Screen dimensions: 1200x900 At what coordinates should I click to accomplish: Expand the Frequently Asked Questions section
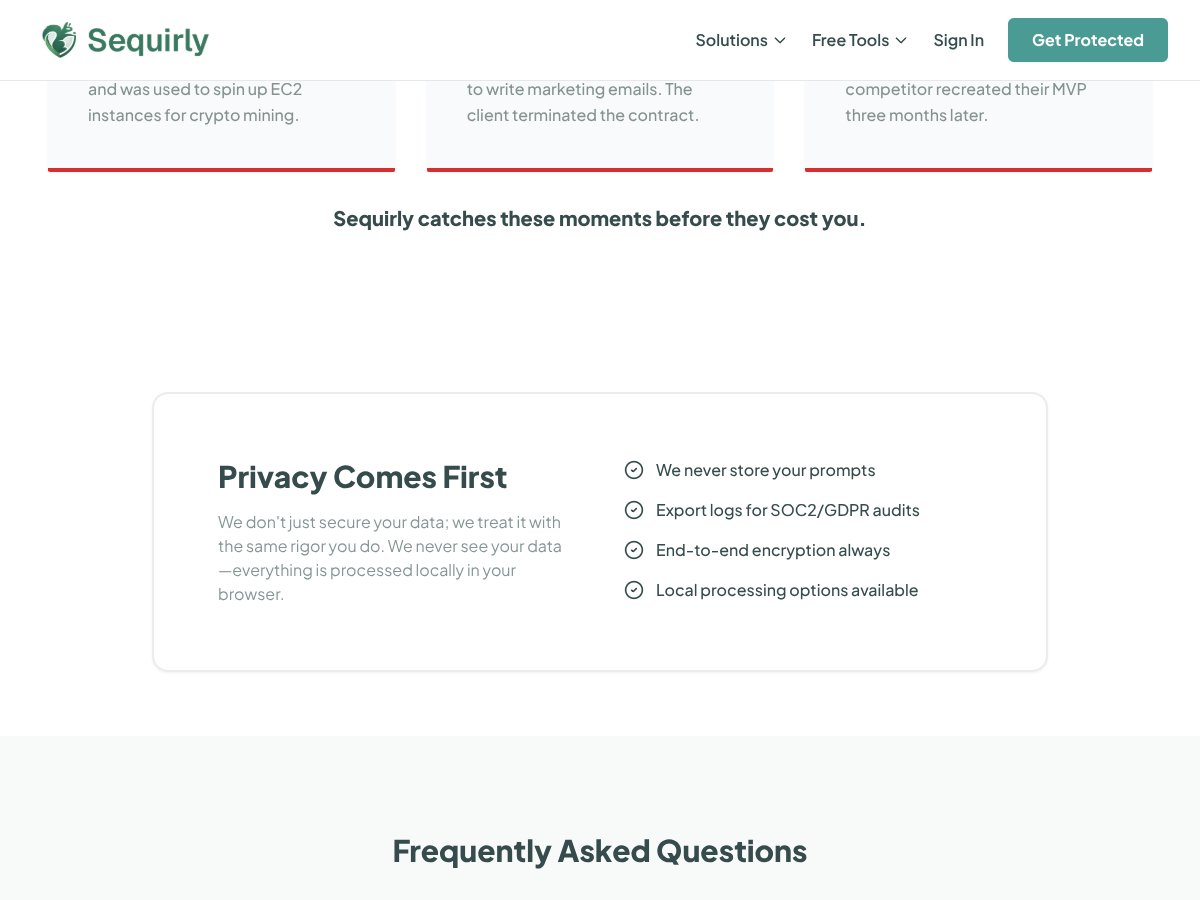[x=600, y=851]
